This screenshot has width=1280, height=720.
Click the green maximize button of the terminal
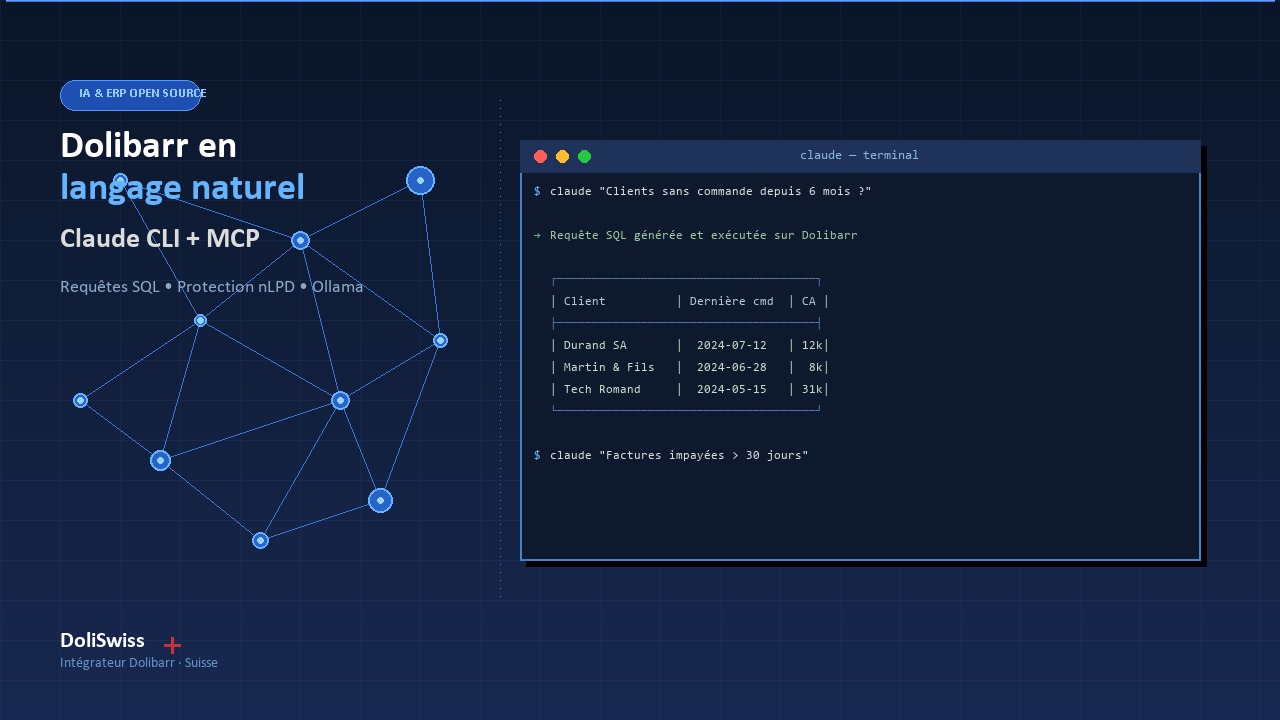(x=585, y=156)
